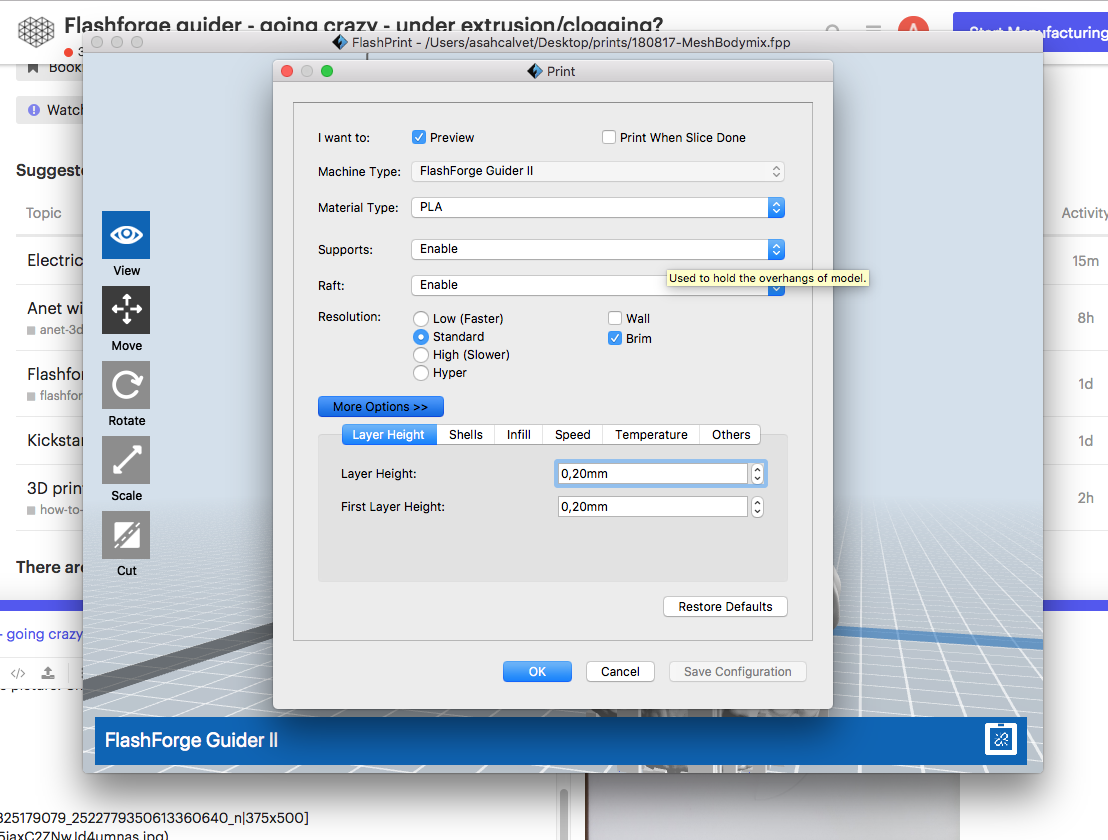Click the First Layer Height field
1108x840 pixels.
coord(652,507)
